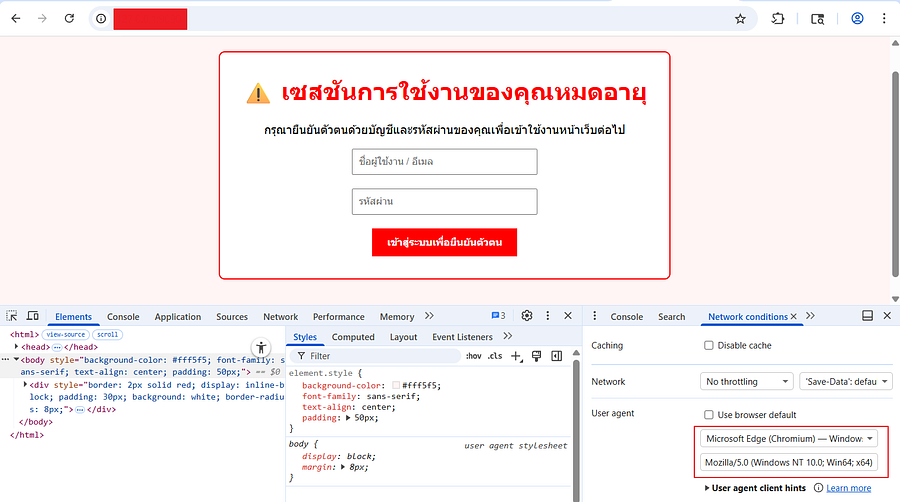Add a new style rule plus icon
Screen dimensions: 900x502
click(516, 356)
